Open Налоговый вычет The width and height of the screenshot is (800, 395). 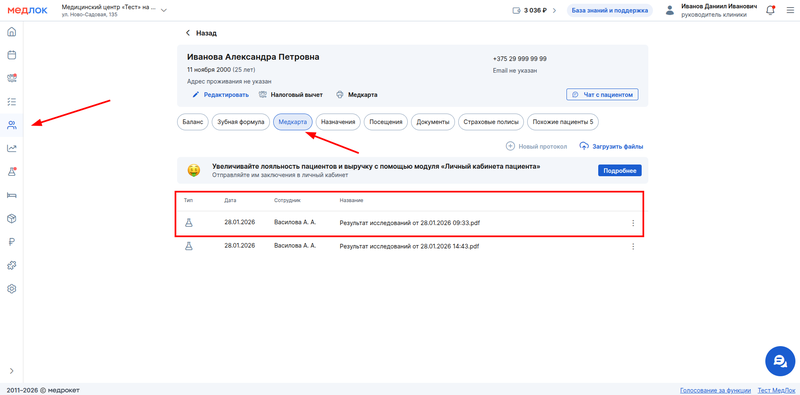296,94
